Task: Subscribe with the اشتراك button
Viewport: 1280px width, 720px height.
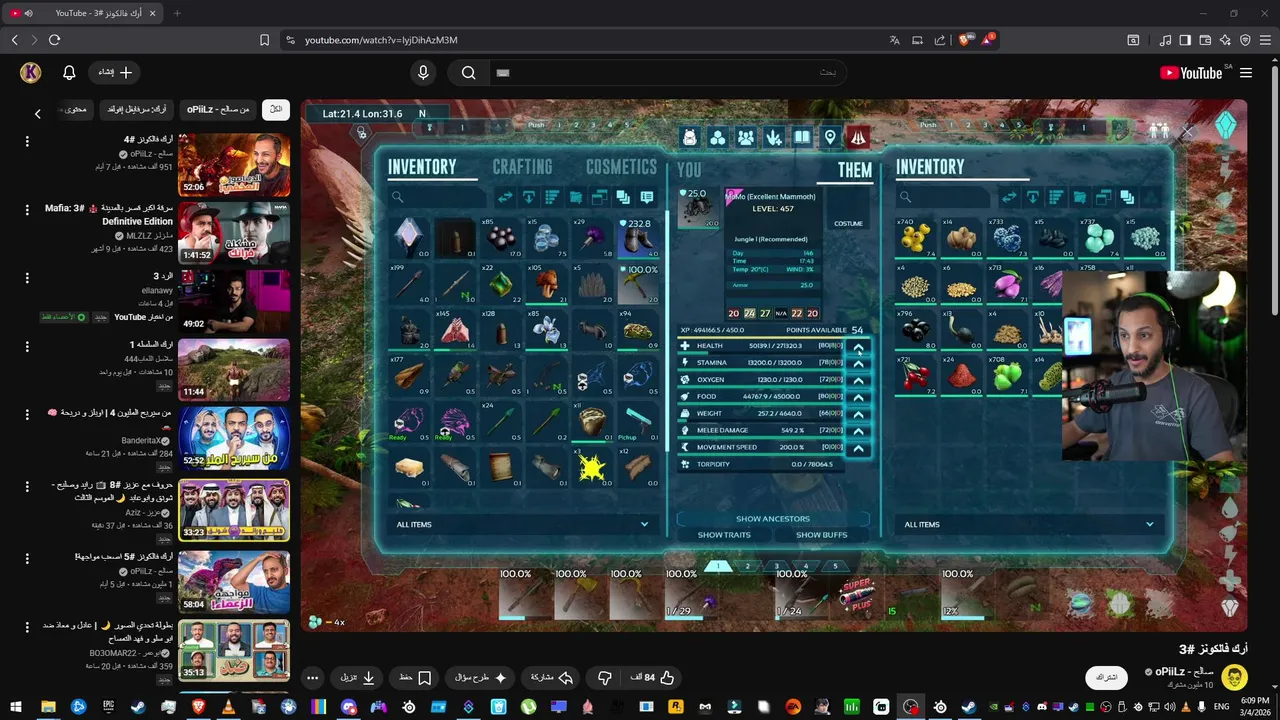Action: click(1106, 677)
